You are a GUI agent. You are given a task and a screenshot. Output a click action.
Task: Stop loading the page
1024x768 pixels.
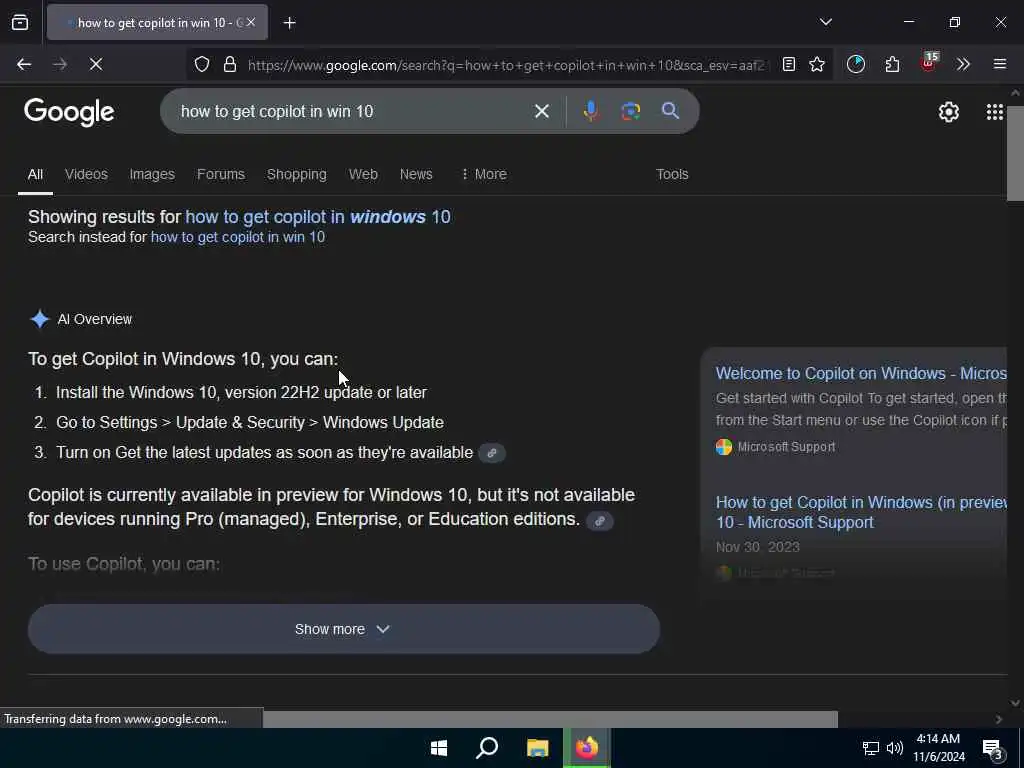(x=95, y=64)
